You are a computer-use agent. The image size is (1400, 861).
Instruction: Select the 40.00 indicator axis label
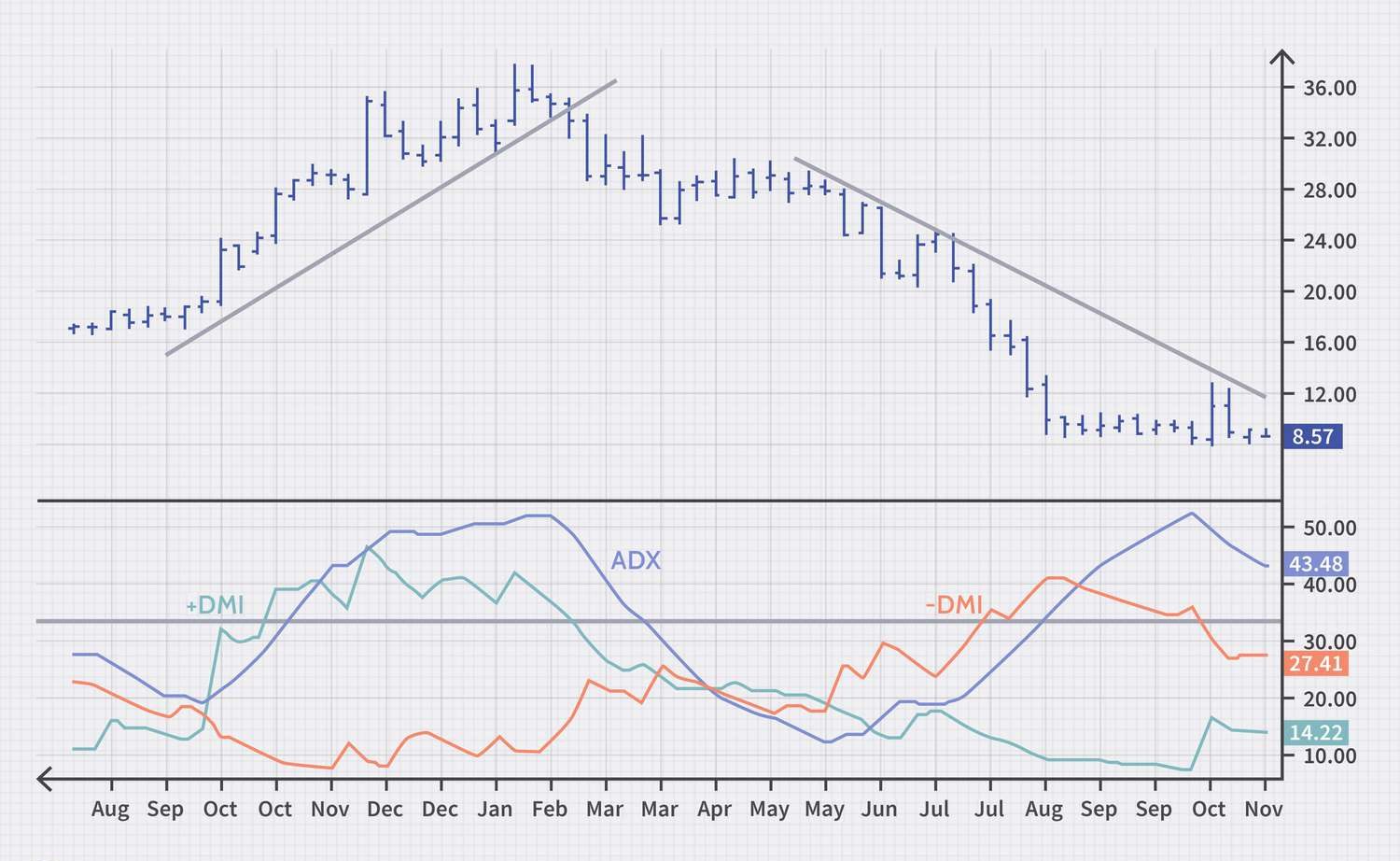[1330, 585]
